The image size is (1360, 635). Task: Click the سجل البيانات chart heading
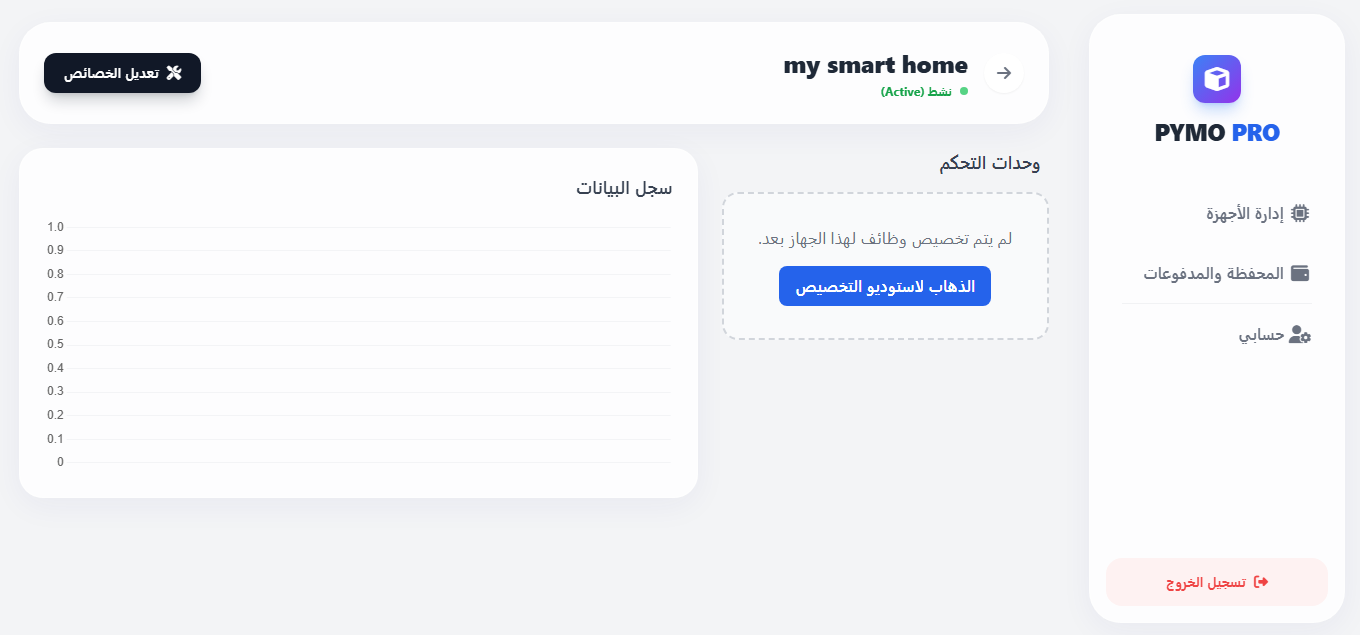624,188
